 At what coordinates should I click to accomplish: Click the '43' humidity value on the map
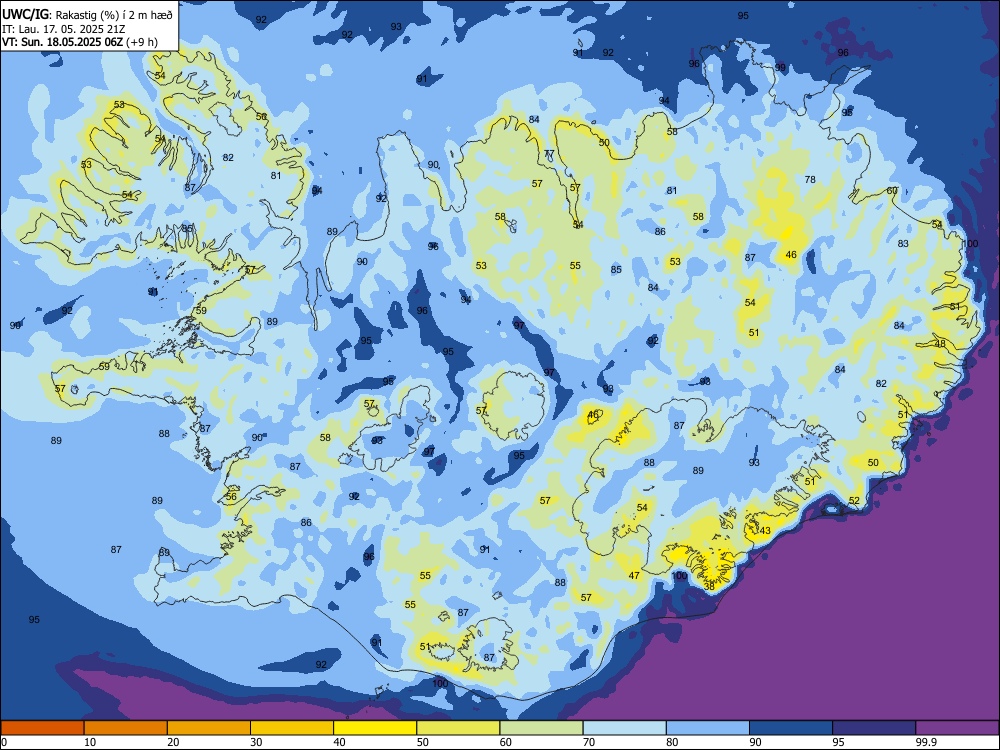[765, 531]
